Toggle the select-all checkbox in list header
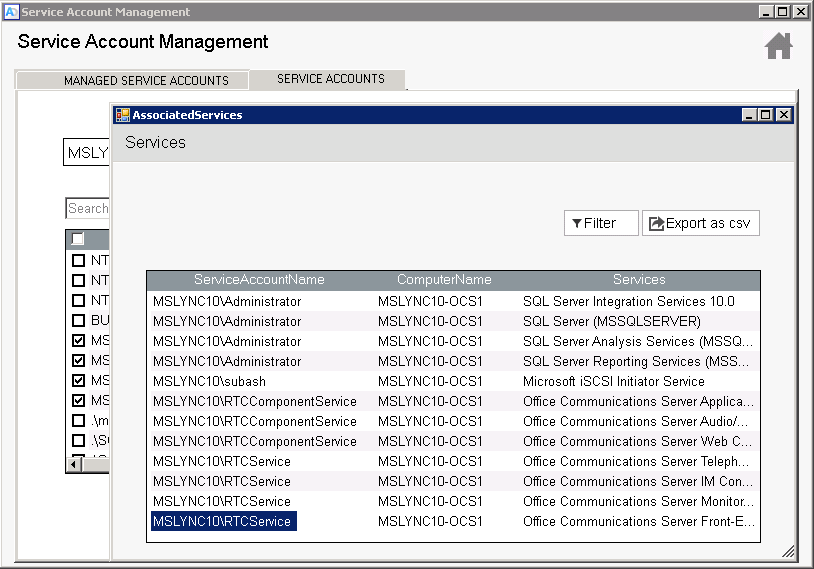 tap(78, 239)
